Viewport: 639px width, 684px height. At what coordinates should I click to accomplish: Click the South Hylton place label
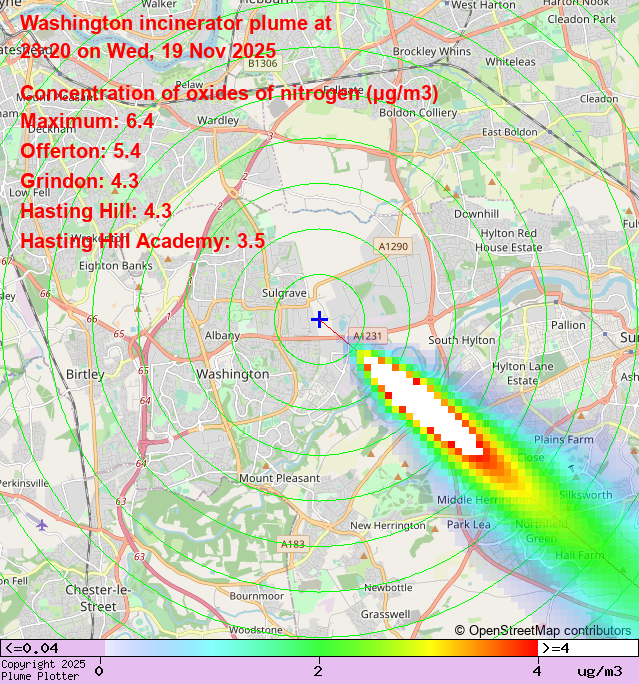pos(461,340)
